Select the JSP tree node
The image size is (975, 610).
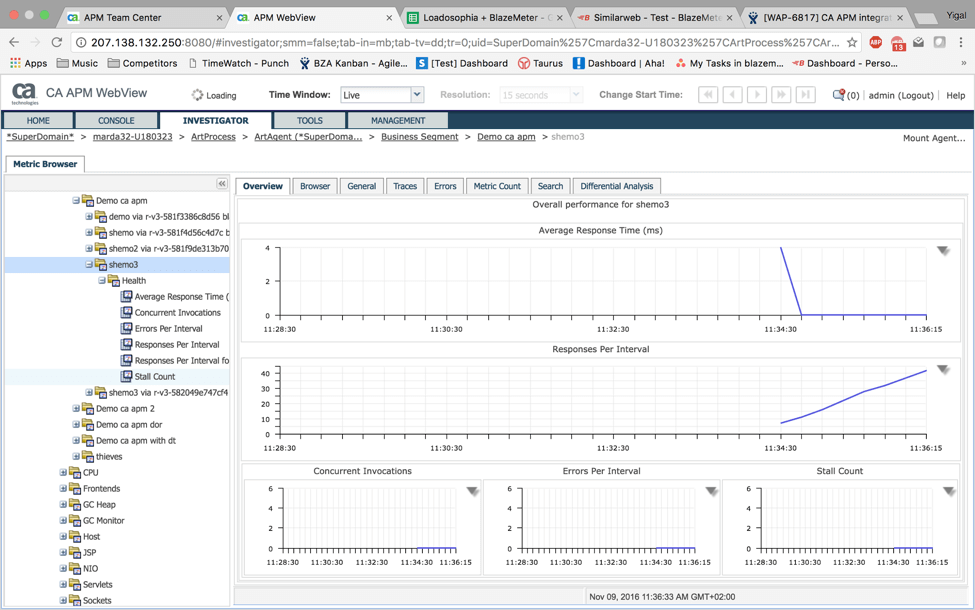pos(90,552)
